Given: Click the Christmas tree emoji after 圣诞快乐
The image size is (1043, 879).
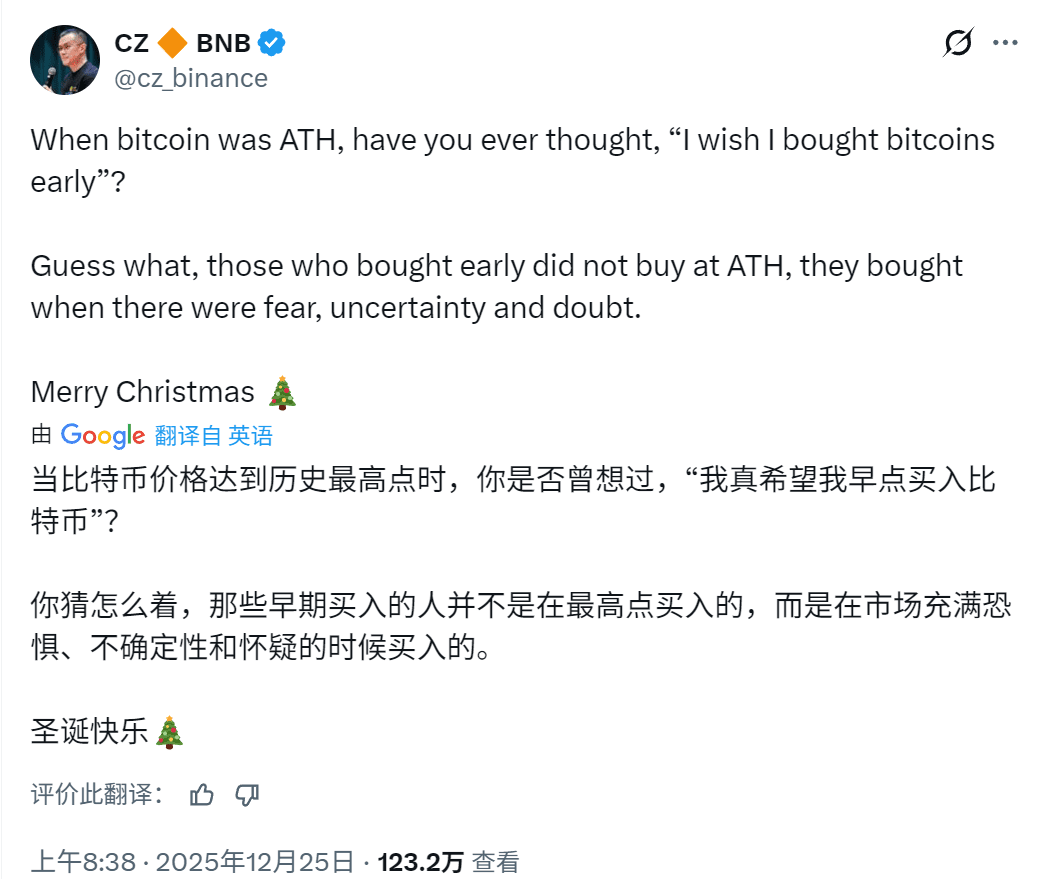Looking at the screenshot, I should pyautogui.click(x=168, y=732).
